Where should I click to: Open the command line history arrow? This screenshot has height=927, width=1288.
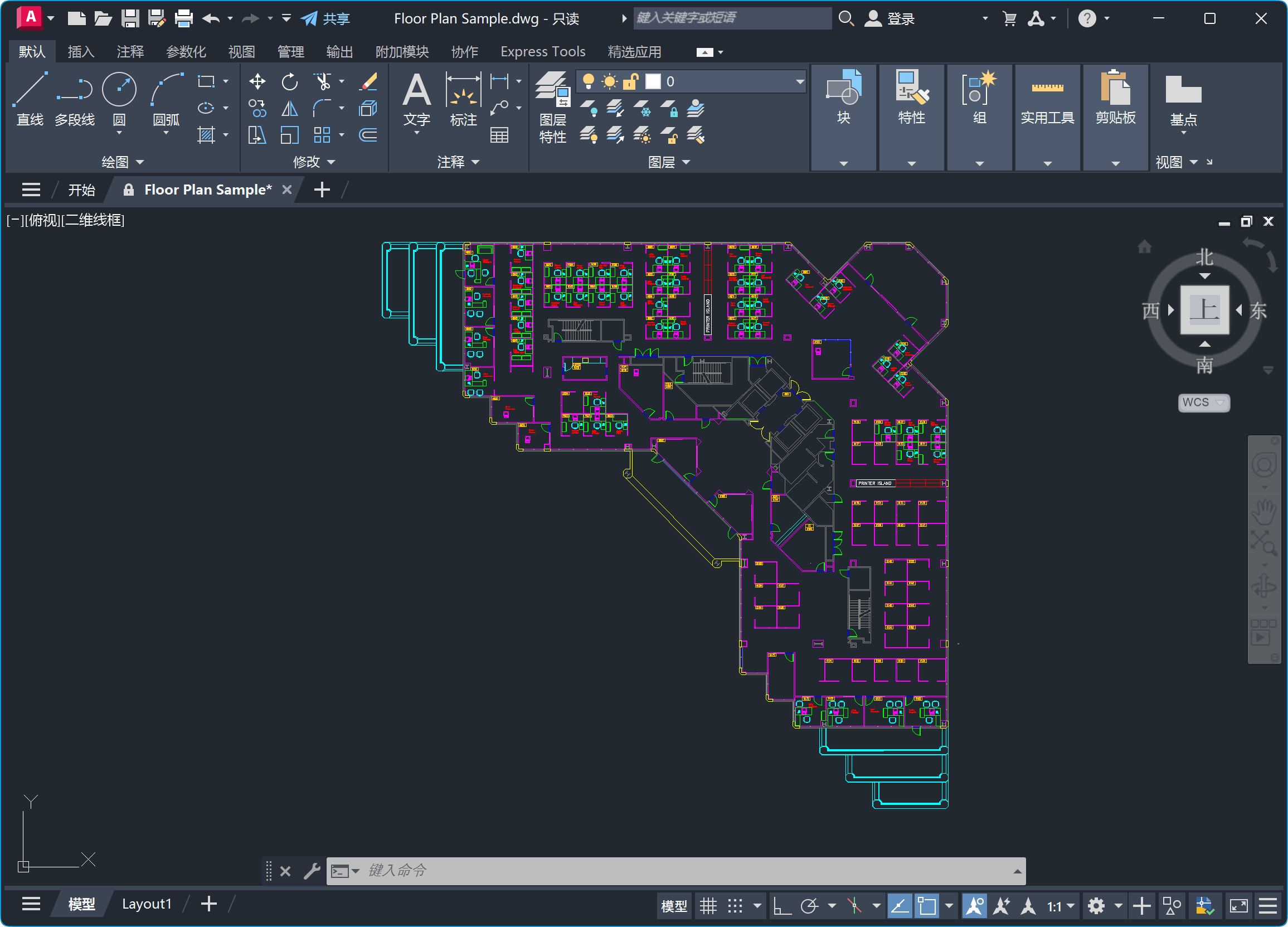1017,871
